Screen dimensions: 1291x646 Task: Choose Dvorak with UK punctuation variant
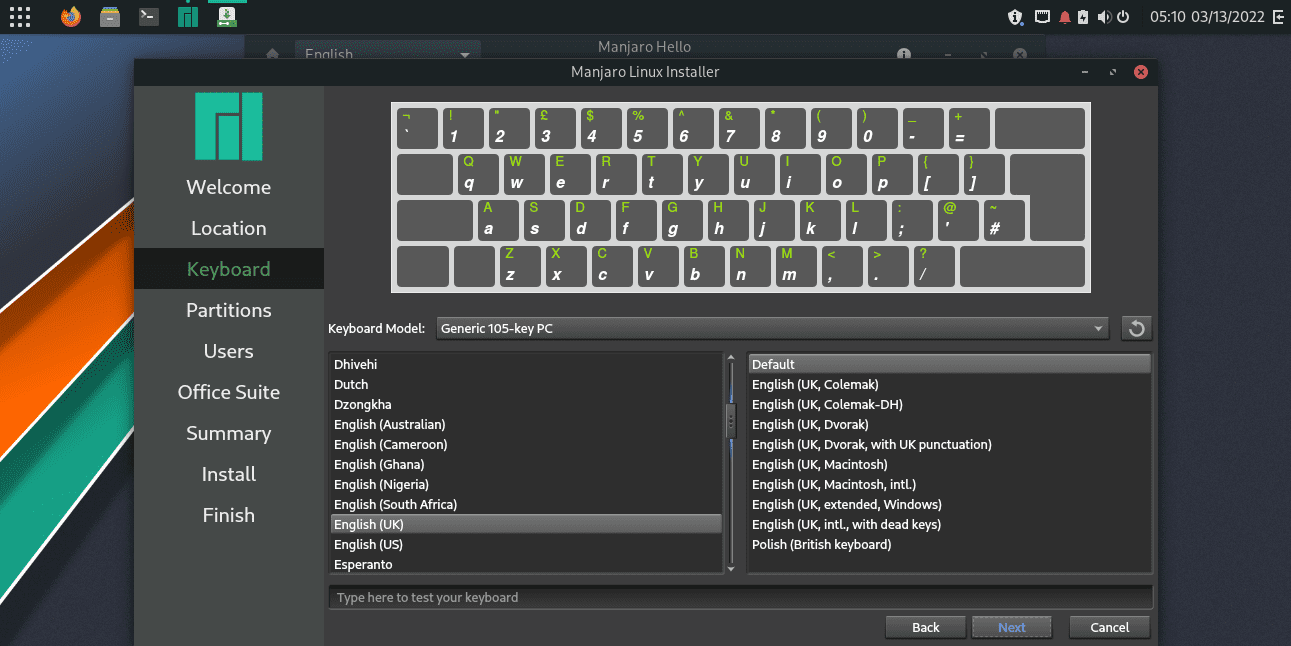(950, 444)
